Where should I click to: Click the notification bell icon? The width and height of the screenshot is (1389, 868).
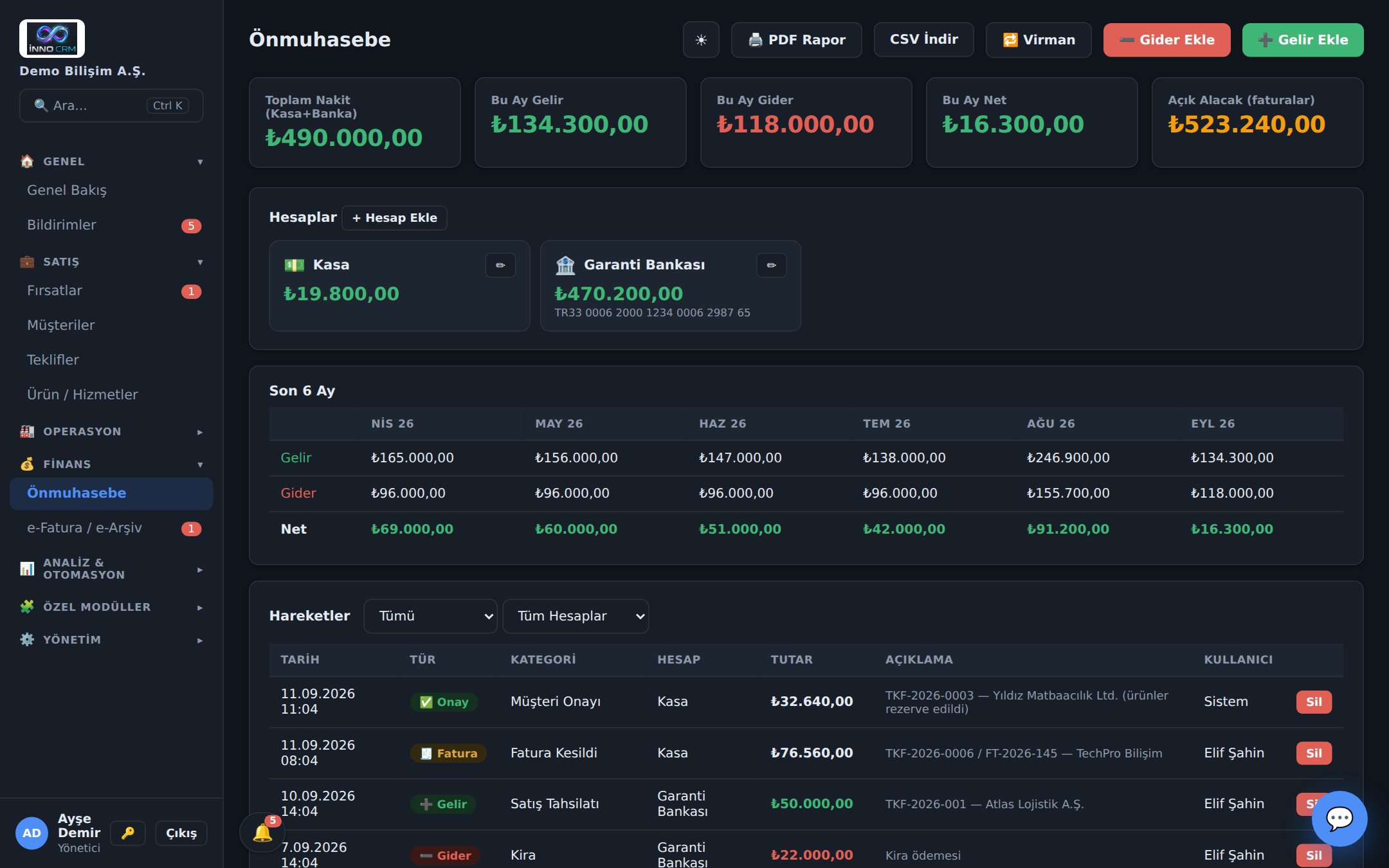click(x=262, y=833)
